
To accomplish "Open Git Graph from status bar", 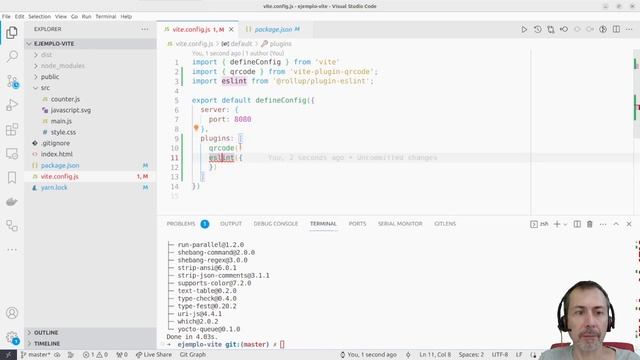I will point(193,355).
